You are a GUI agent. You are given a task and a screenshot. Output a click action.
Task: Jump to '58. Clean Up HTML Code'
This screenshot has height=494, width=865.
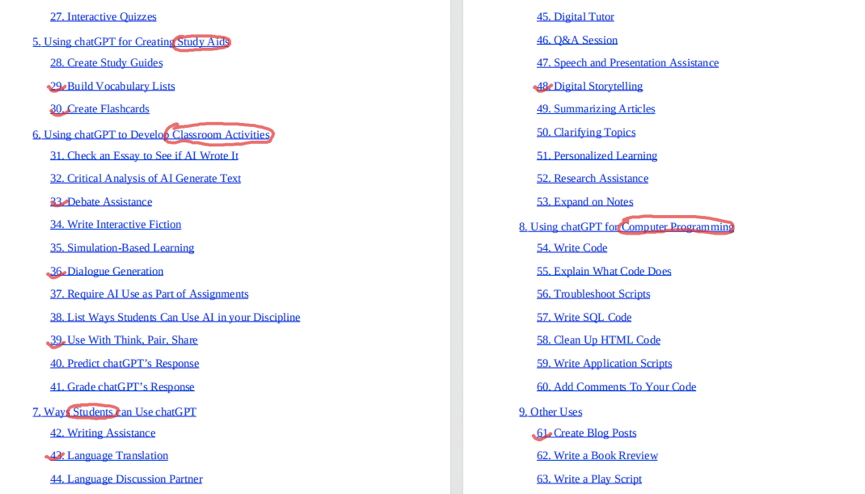pyautogui.click(x=599, y=340)
